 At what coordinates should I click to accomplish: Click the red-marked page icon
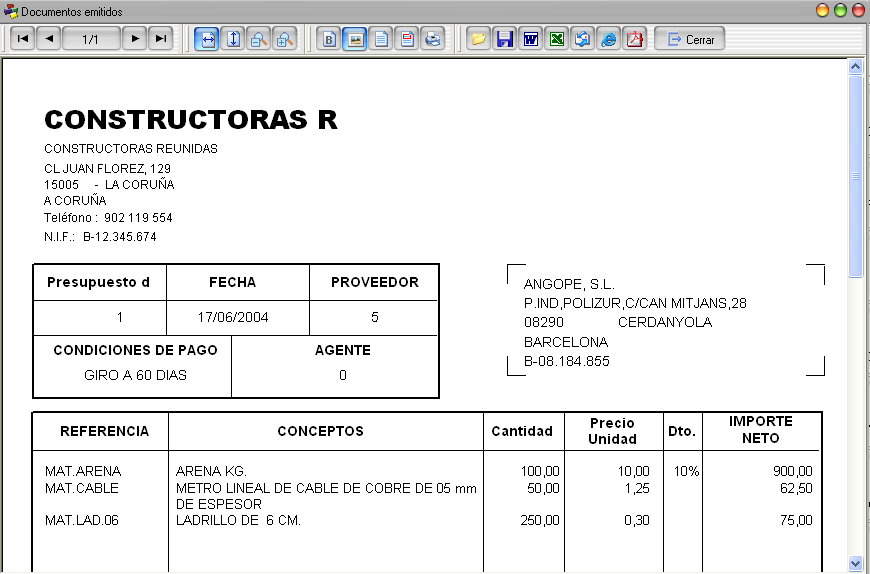(407, 39)
